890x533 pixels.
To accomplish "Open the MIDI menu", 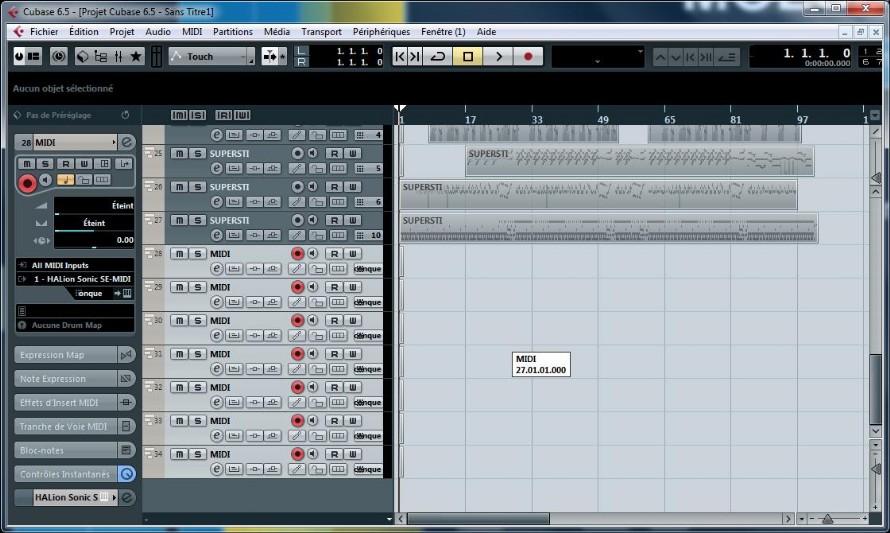I will point(192,32).
